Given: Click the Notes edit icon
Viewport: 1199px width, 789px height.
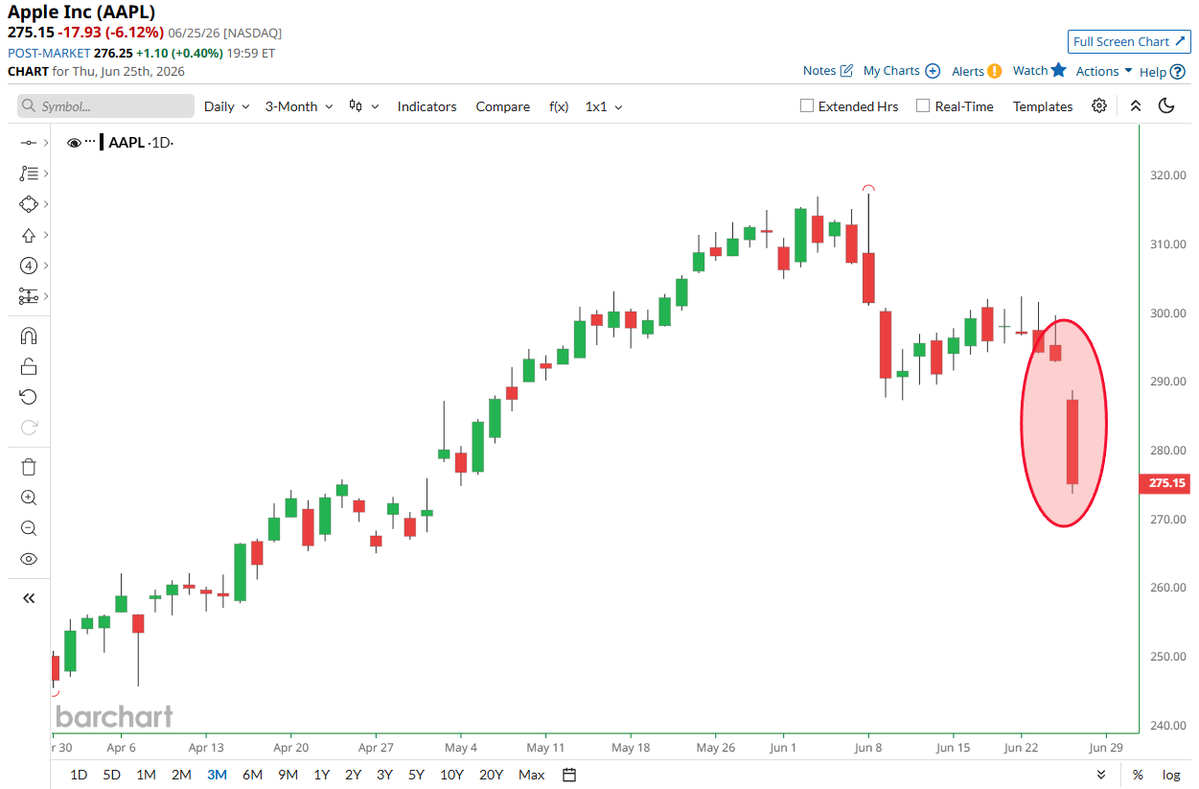Looking at the screenshot, I should click(x=846, y=70).
